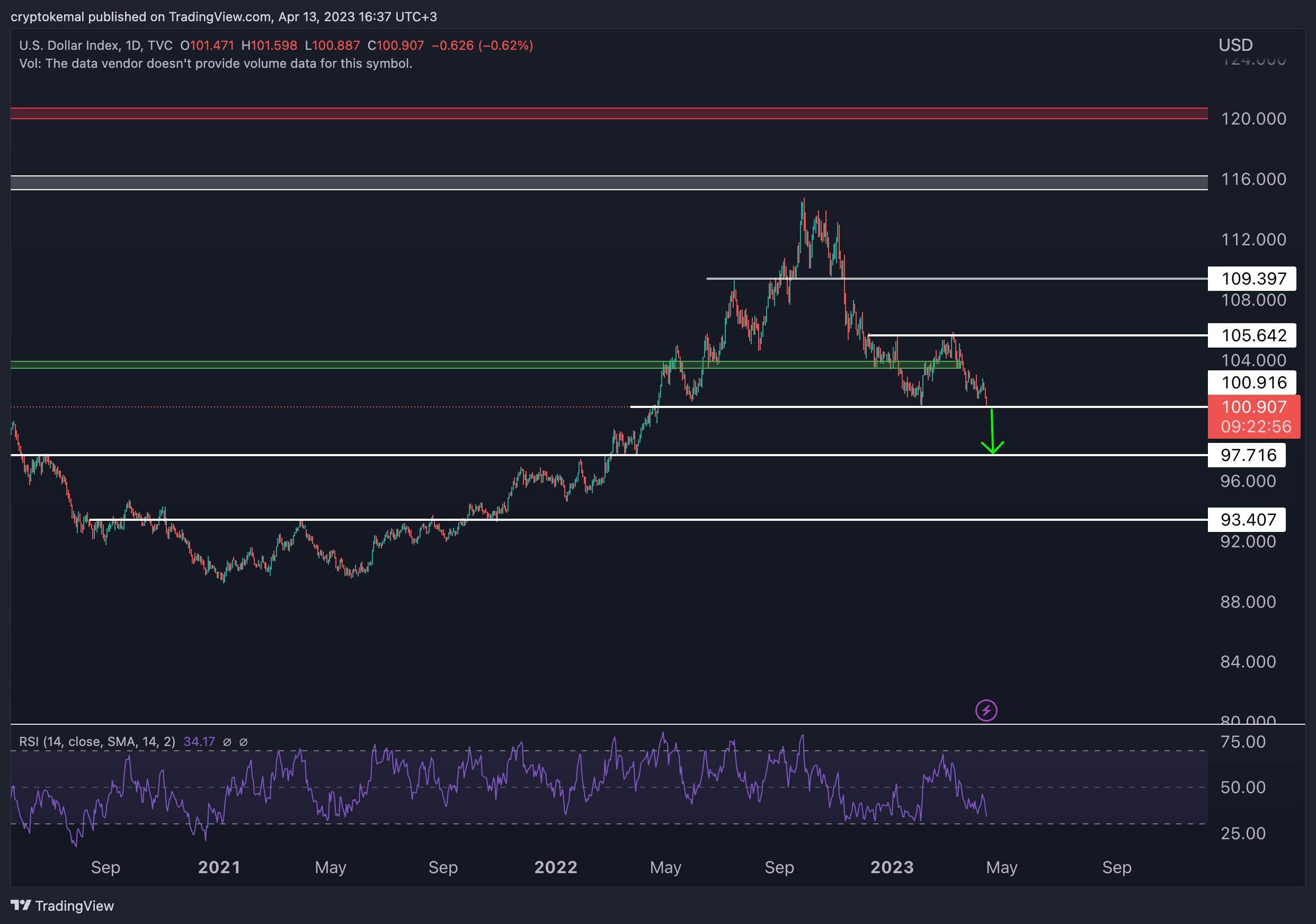This screenshot has height=924, width=1316.
Task: Select the 109.397 horizontal line label
Action: tap(1253, 279)
